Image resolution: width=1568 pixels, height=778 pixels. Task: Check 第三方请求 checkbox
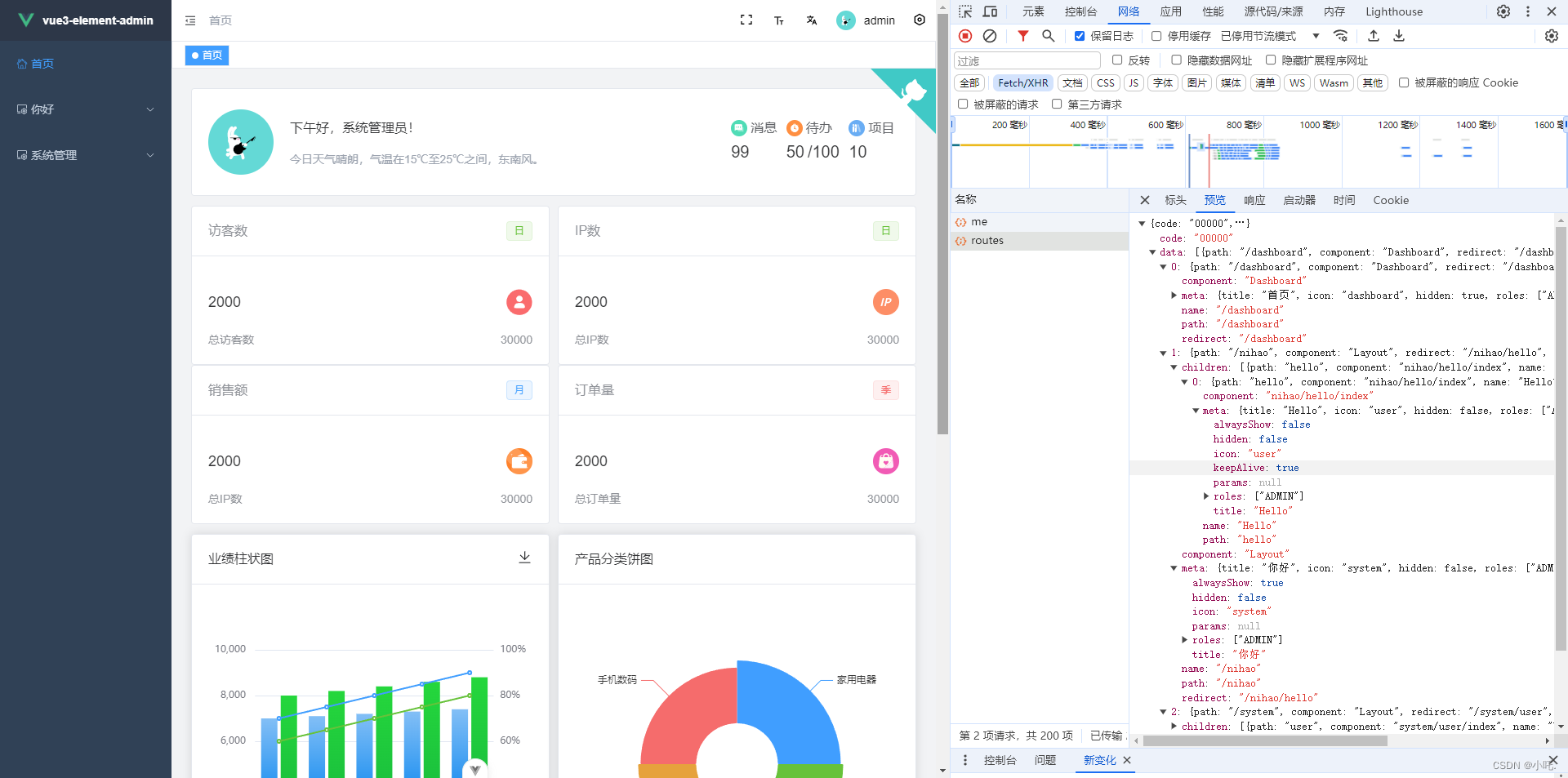click(x=1057, y=104)
